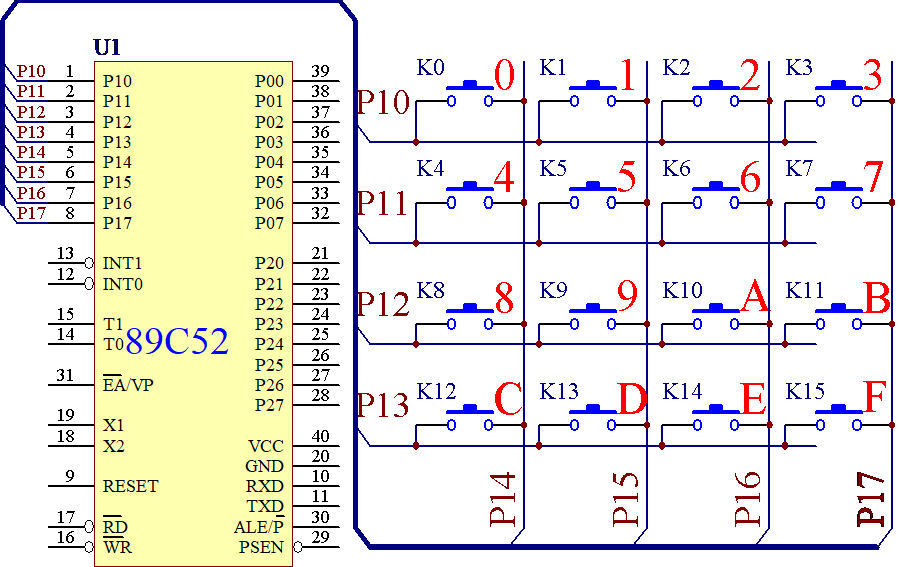Click the T0 pin name
Screen dimensions: 900x567
(x=114, y=344)
